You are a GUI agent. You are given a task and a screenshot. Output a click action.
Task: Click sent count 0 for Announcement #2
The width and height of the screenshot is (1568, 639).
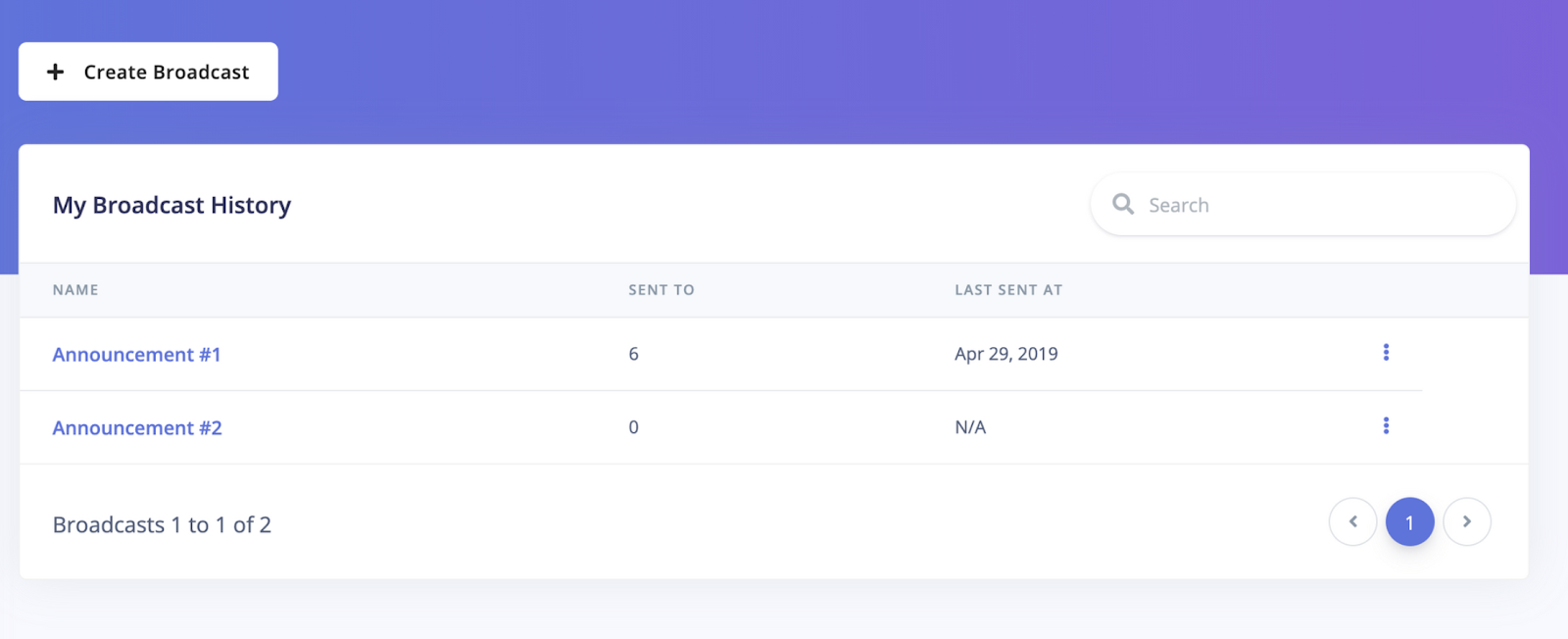[633, 427]
